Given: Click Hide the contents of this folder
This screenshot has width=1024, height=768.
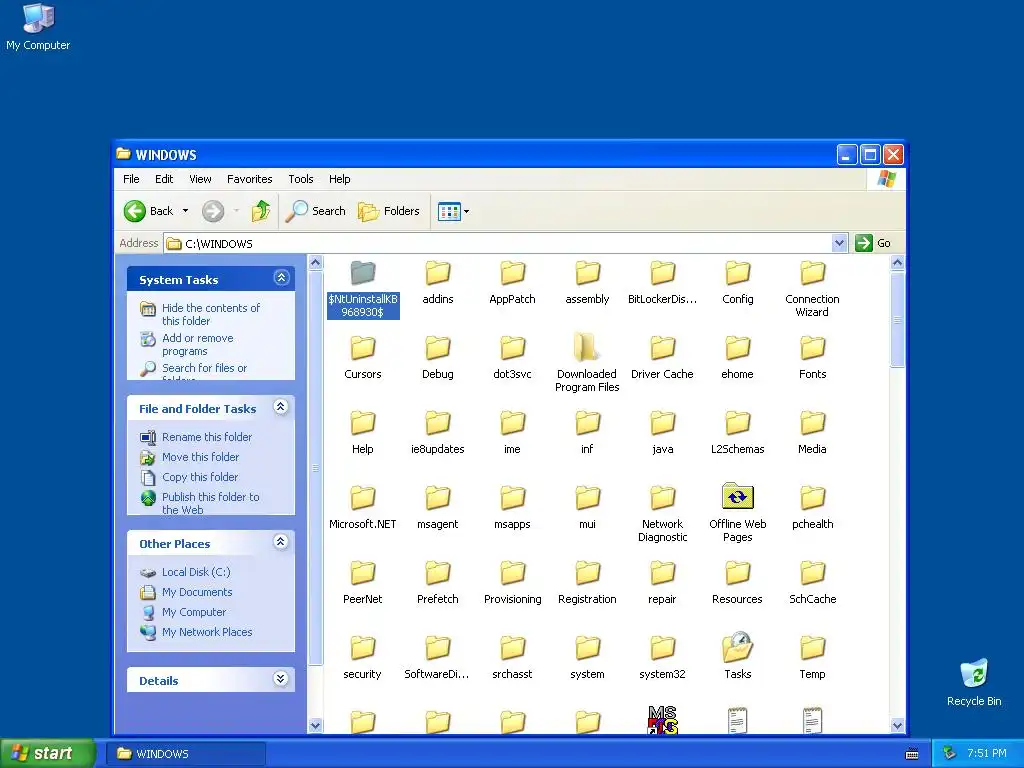Looking at the screenshot, I should [x=210, y=314].
